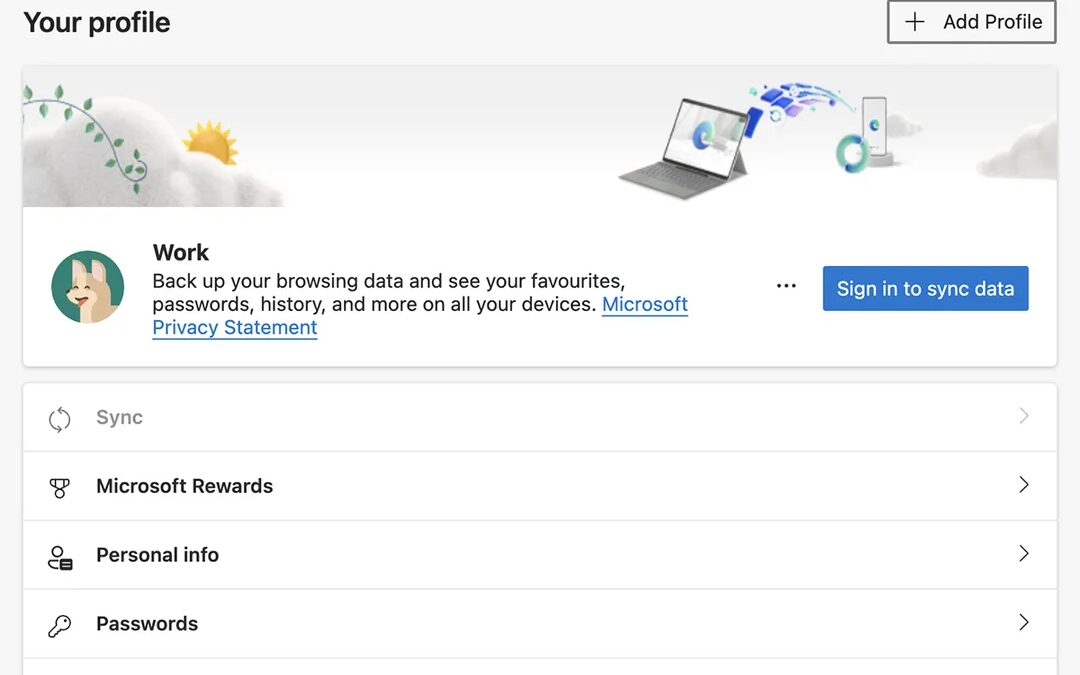
Task: Click the Personal info person icon
Action: coord(60,557)
